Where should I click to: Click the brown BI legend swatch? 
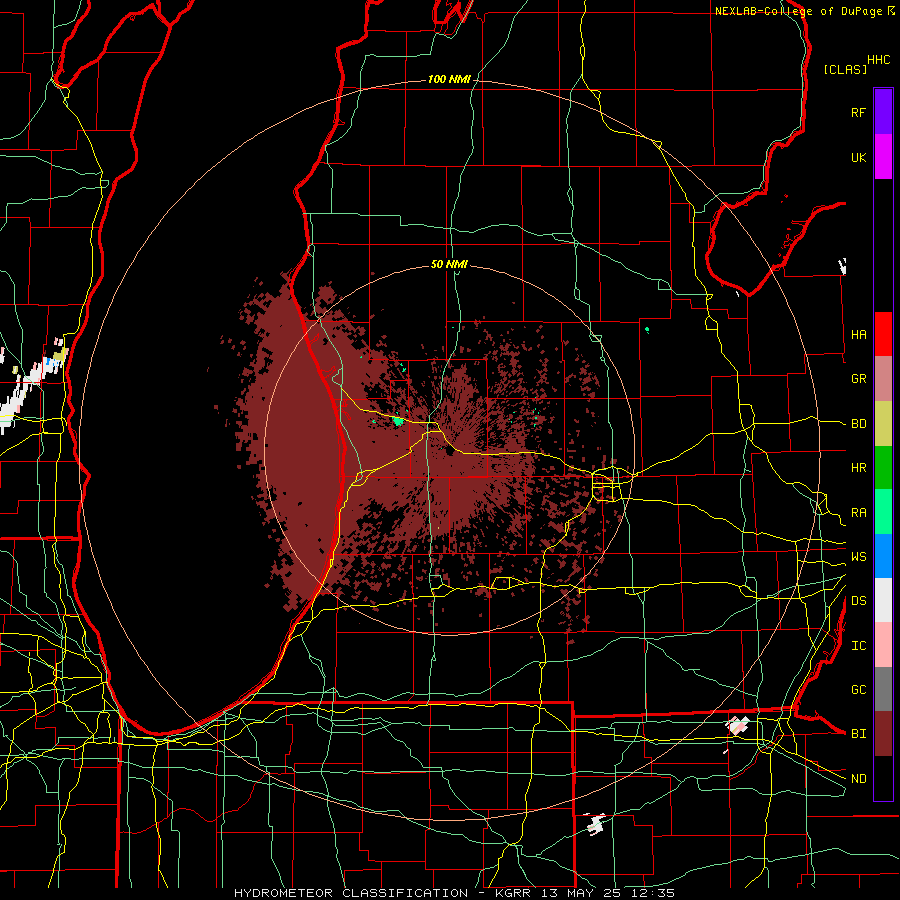883,734
